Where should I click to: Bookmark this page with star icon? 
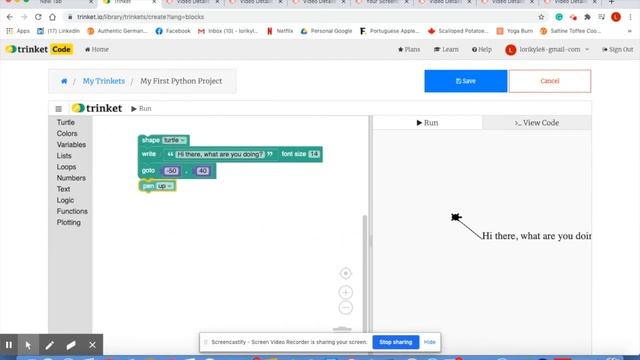click(541, 17)
